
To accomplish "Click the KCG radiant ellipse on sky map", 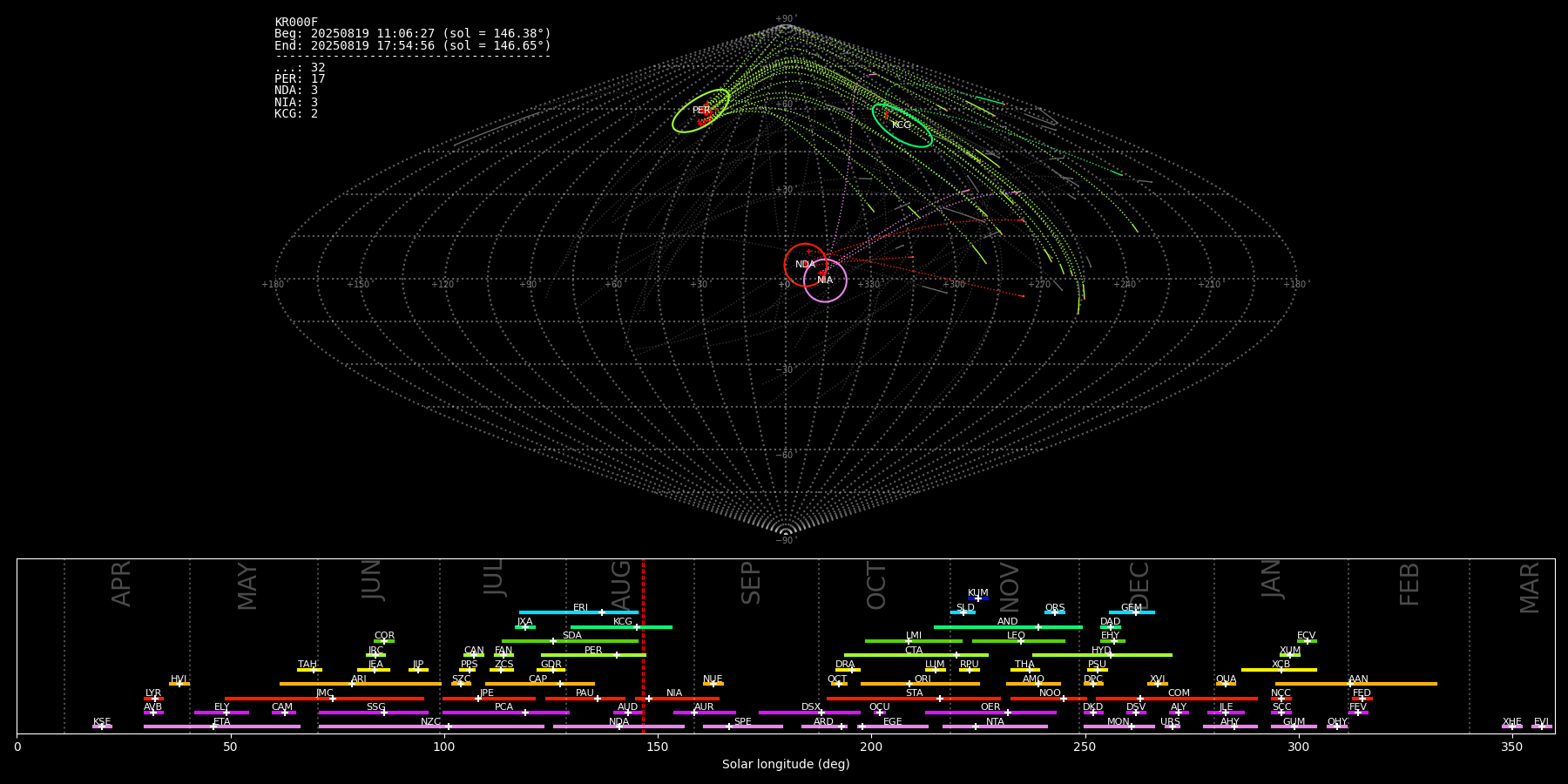I will pyautogui.click(x=902, y=125).
